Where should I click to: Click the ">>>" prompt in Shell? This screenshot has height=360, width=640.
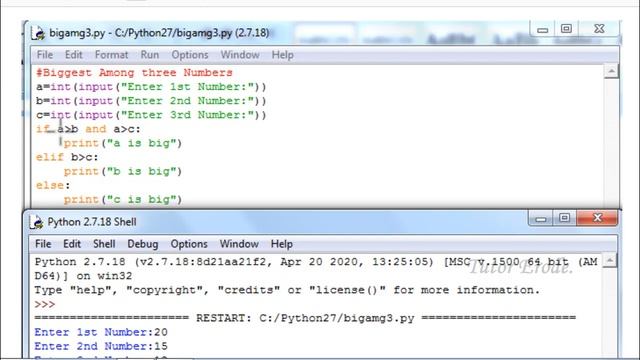(45, 304)
